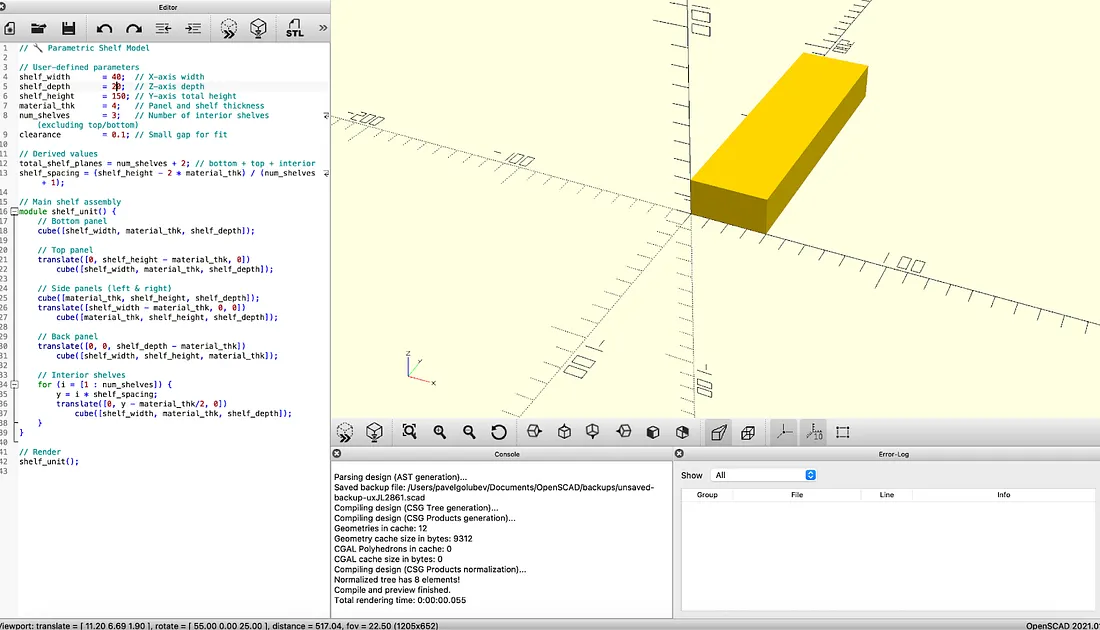The height and width of the screenshot is (630, 1100).
Task: Collapse the for loop code fold
Action: (x=14, y=384)
